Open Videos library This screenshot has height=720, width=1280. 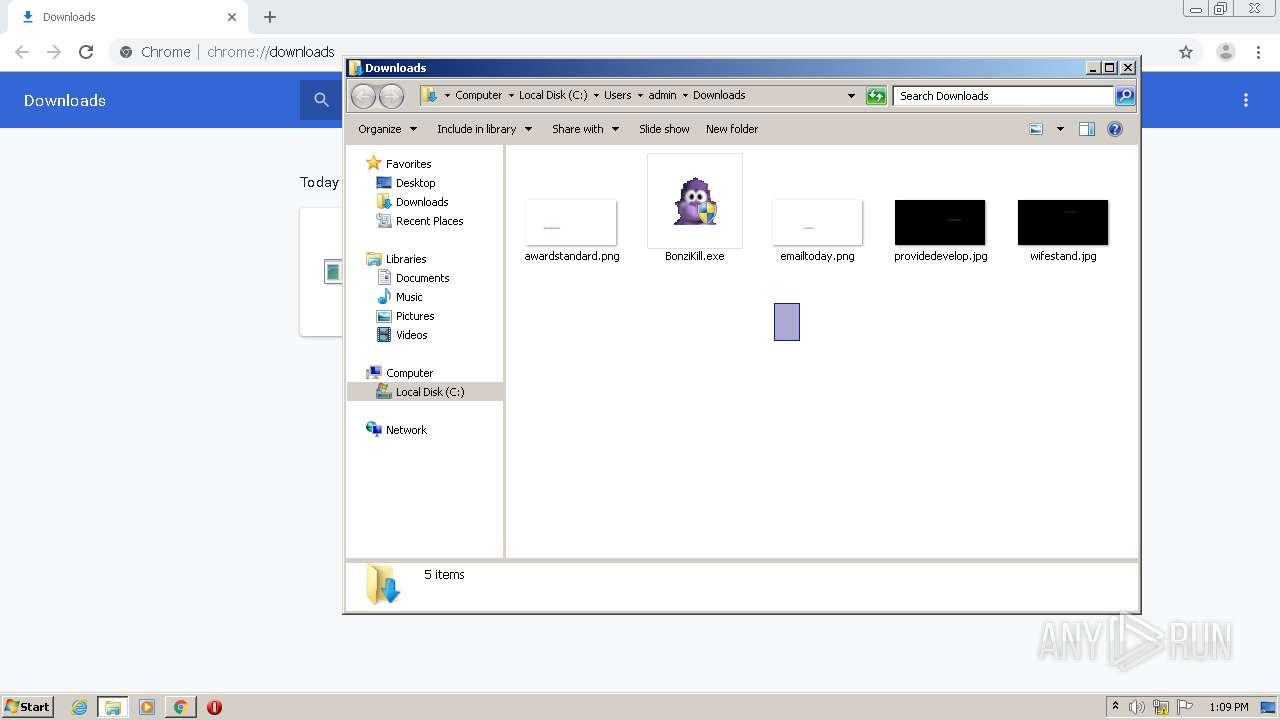[402, 335]
